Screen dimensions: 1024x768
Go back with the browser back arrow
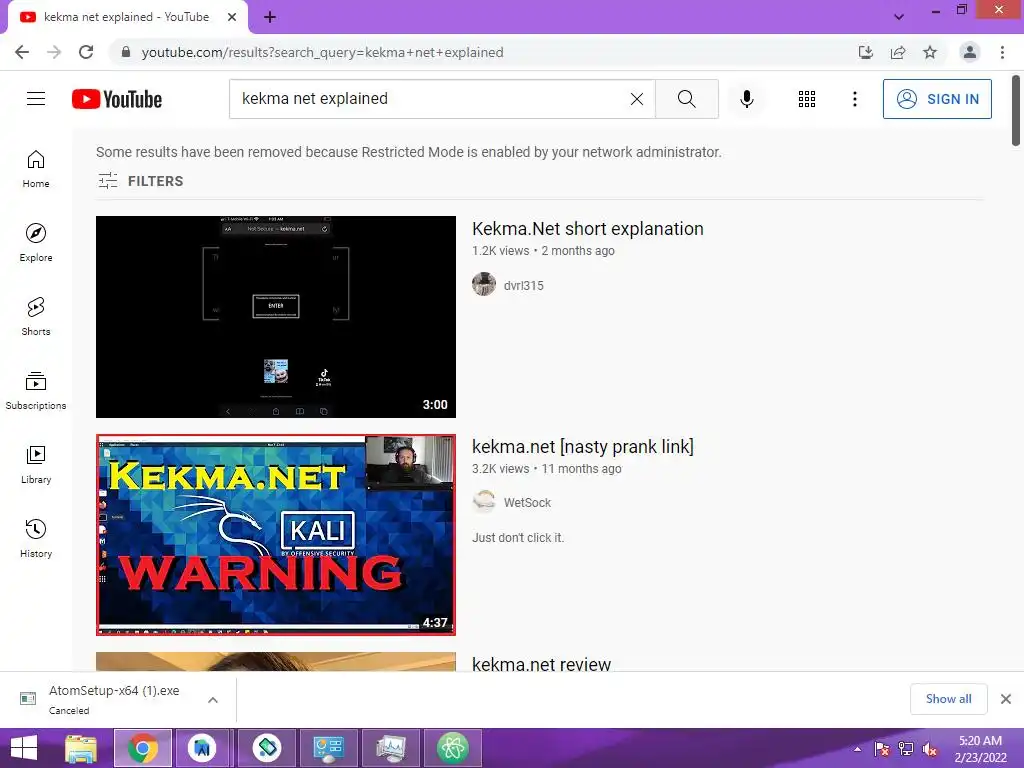[22, 52]
